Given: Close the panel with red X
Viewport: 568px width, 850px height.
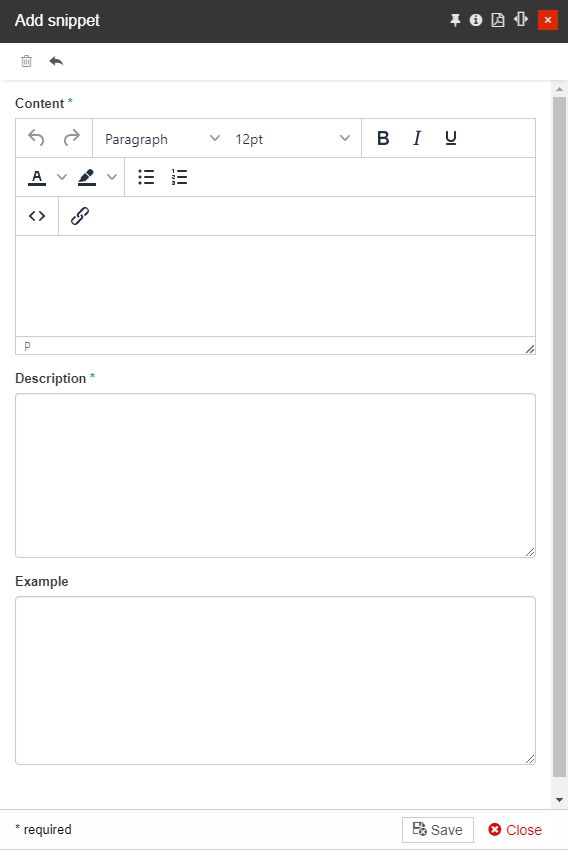Looking at the screenshot, I should (x=548, y=20).
